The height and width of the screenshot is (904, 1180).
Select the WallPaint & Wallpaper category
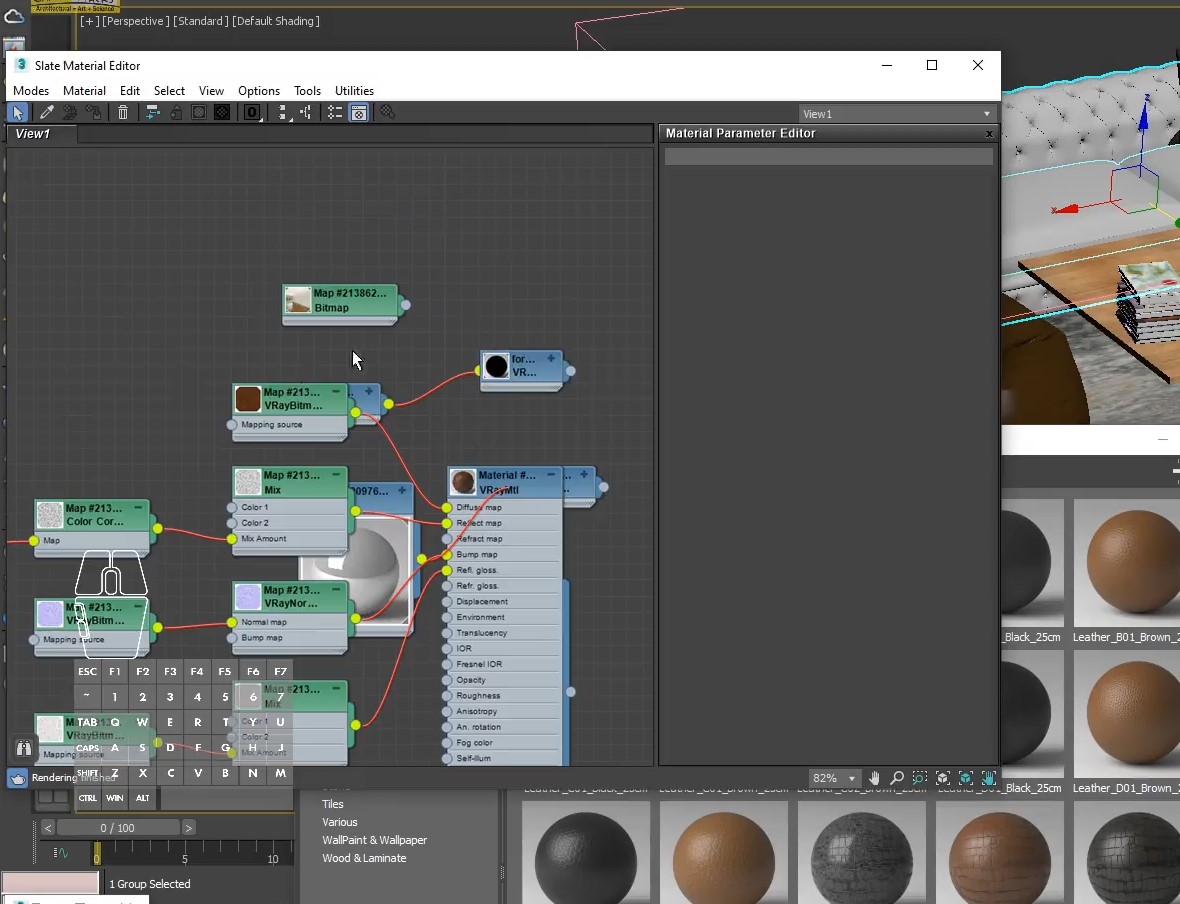coord(374,840)
